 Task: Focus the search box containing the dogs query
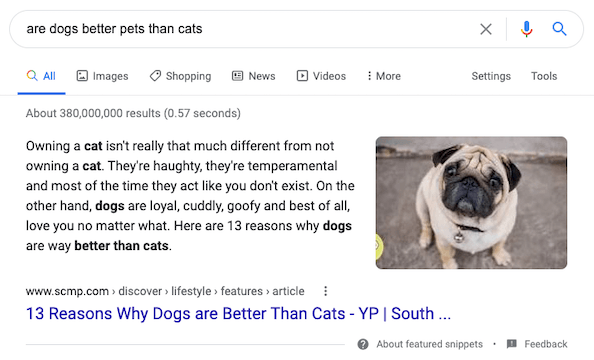coord(242,29)
